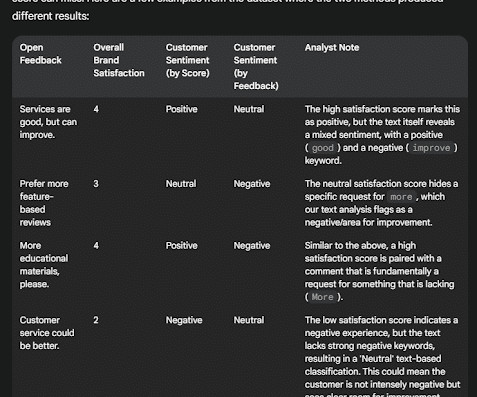This screenshot has width=477, height=397.
Task: Click the 'good' inline code keyword
Action: pos(323,148)
